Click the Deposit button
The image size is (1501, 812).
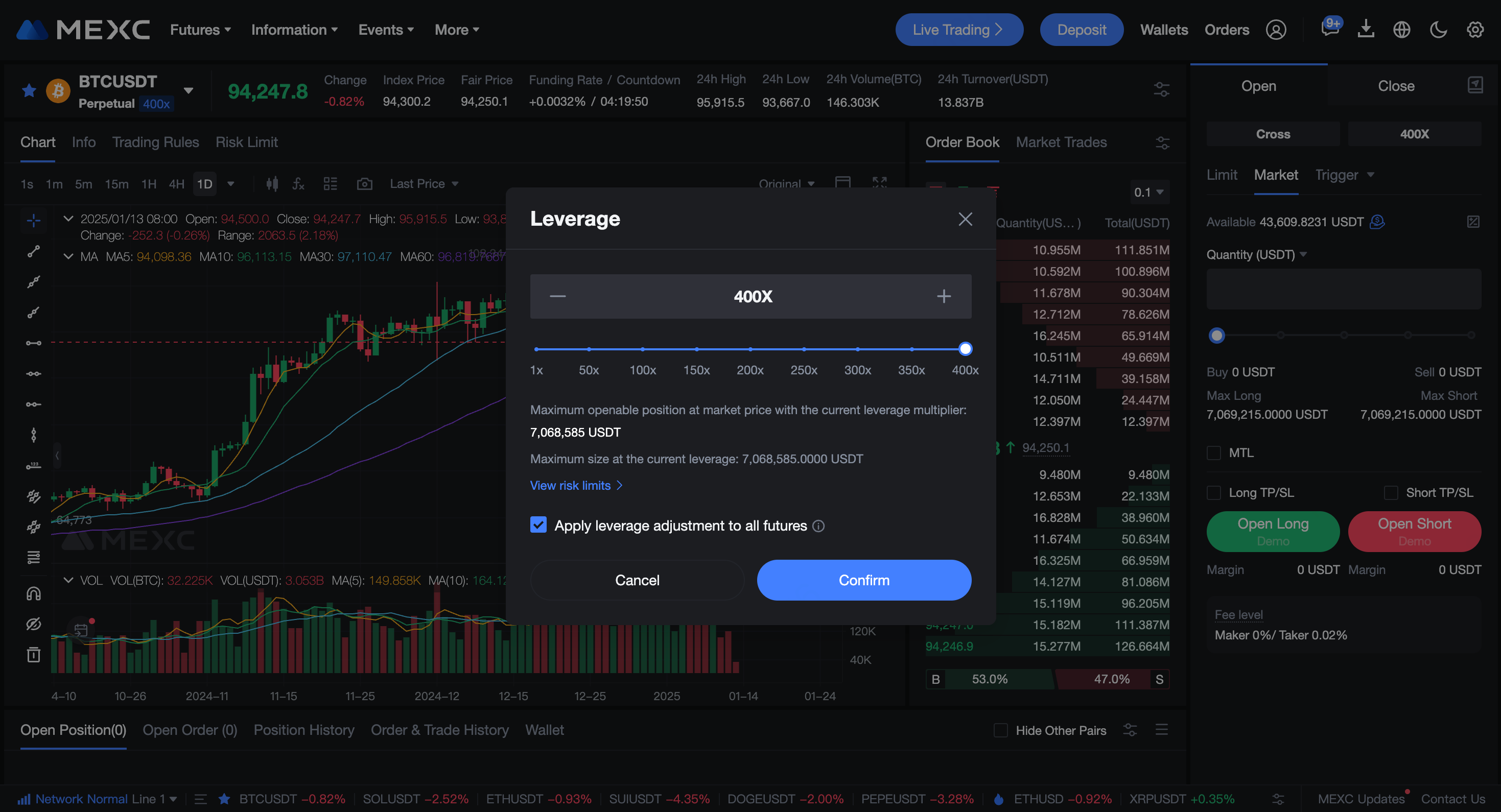click(1082, 30)
